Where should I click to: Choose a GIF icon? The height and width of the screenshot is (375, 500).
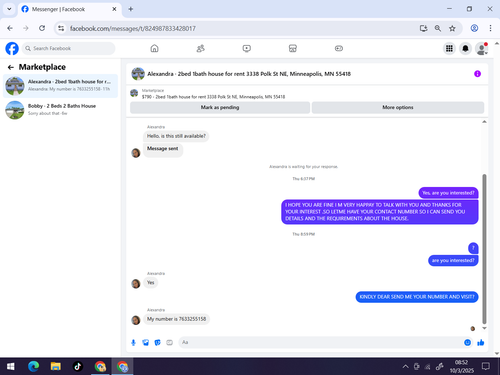point(170,342)
